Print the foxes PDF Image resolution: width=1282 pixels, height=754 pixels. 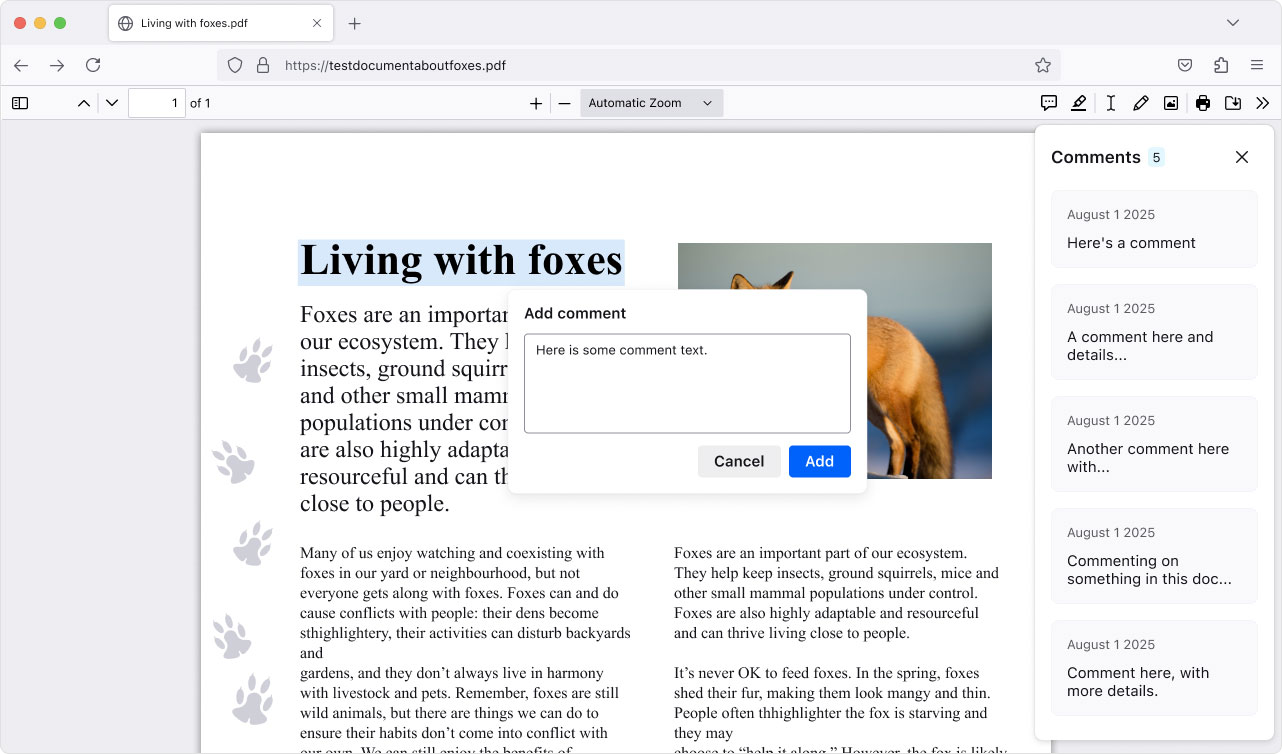1202,102
